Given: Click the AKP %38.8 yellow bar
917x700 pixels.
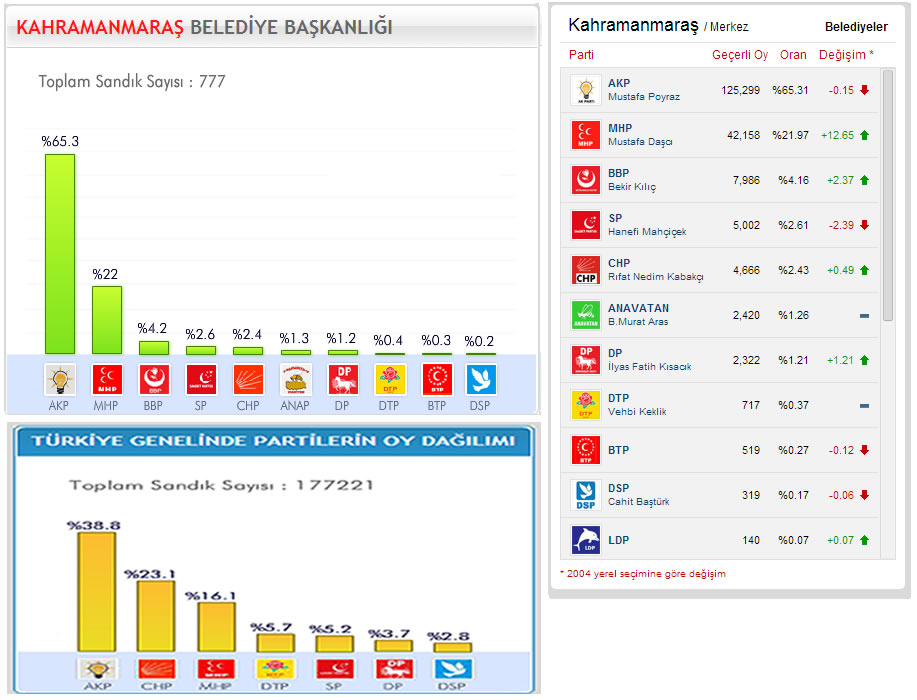Looking at the screenshot, I should [97, 592].
